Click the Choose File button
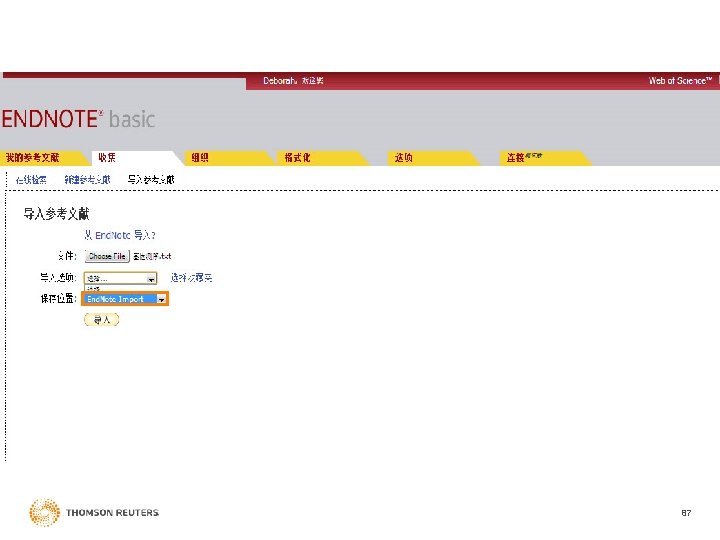Viewport: 720px width, 540px height. 107,256
